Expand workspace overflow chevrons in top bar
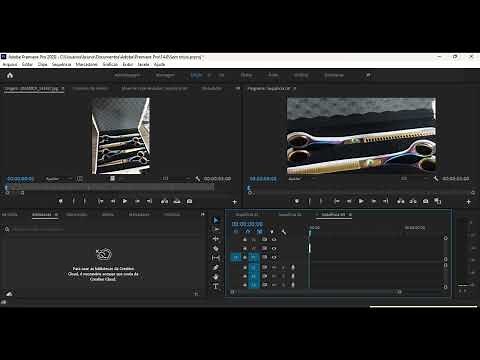Image resolution: width=480 pixels, height=360 pixels. click(368, 75)
